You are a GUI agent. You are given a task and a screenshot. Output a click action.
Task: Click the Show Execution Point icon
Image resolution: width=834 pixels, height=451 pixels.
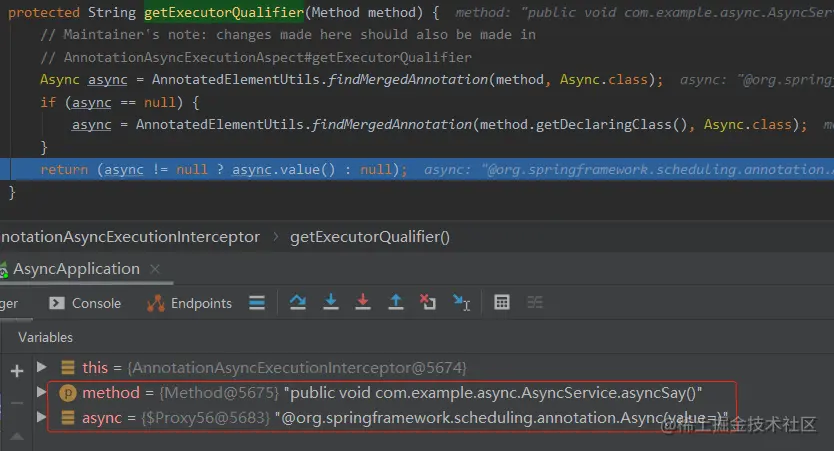click(257, 303)
